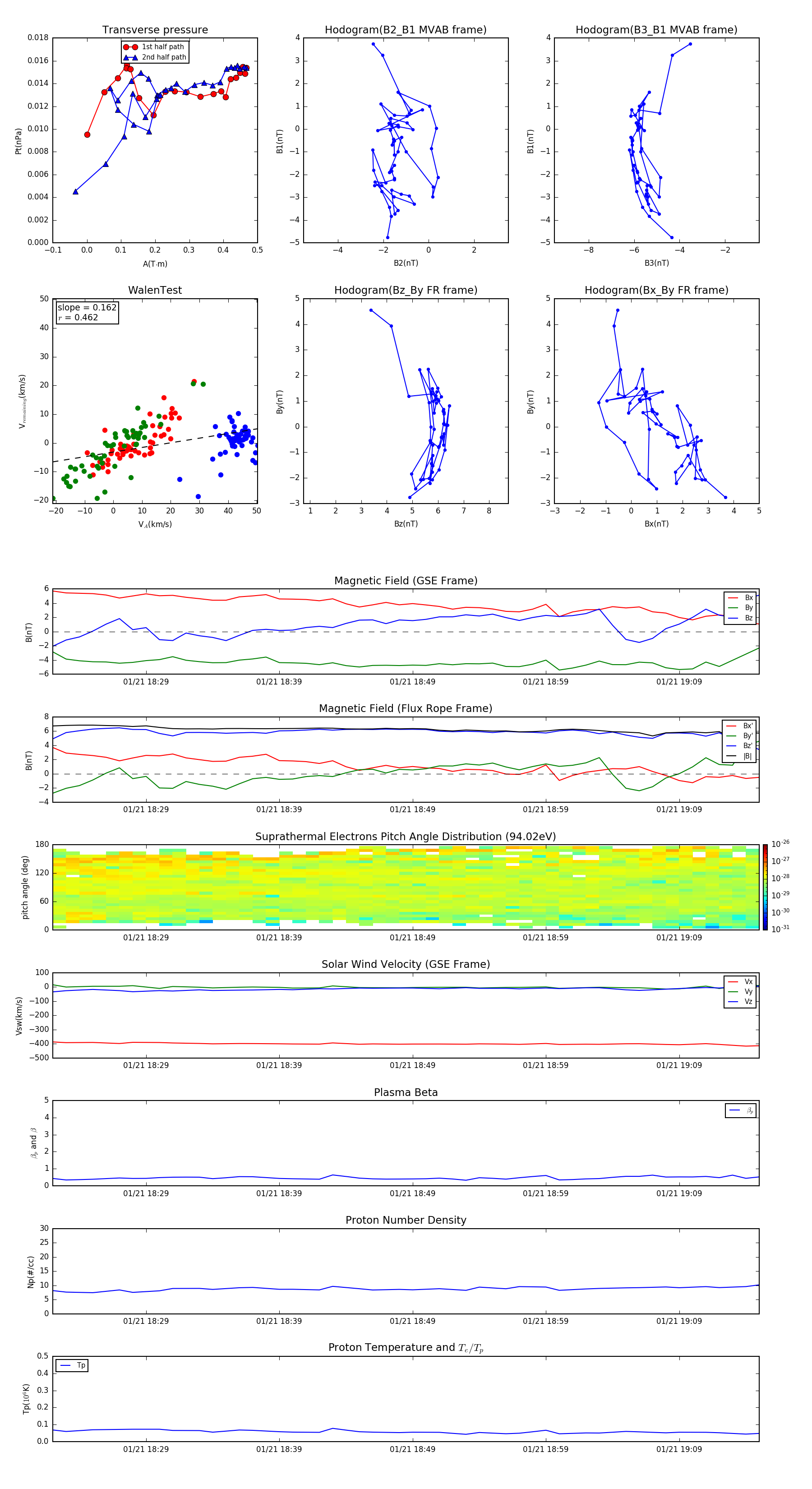Select "|B|" in the flux rope legend
812x1489 pixels.
tap(740, 756)
